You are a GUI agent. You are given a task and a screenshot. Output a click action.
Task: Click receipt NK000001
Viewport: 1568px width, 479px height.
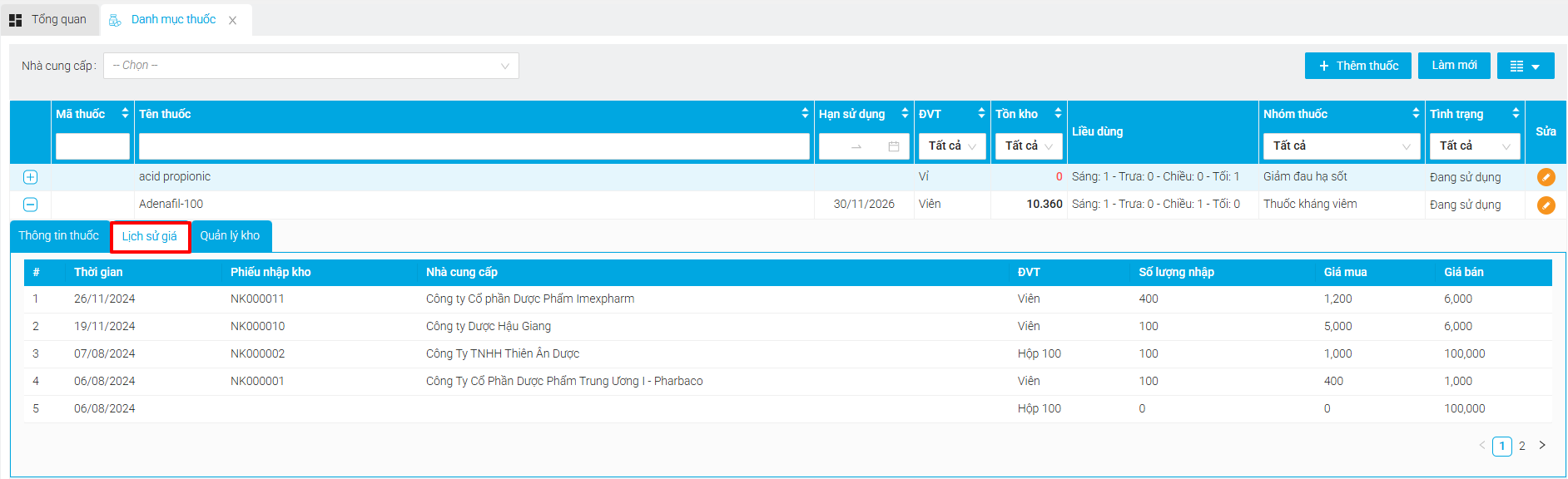(x=257, y=381)
